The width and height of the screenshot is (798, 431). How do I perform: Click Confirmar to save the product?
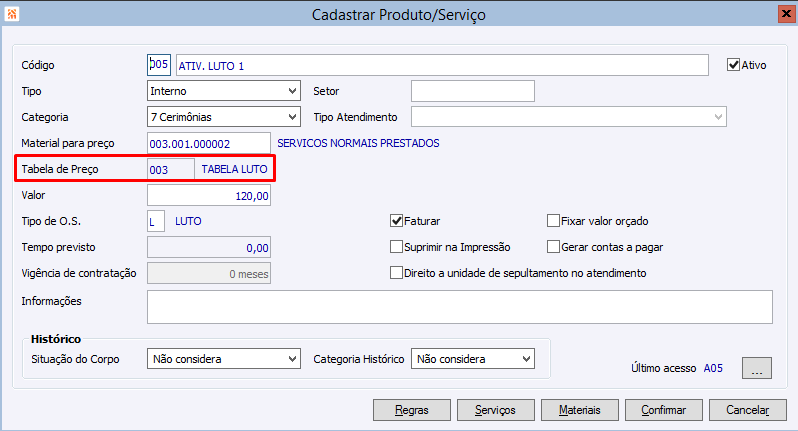click(x=664, y=409)
